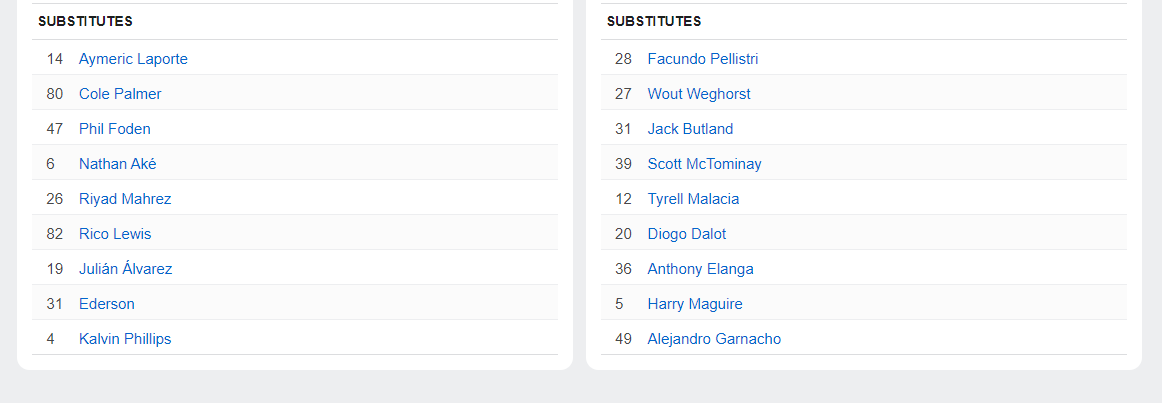
Task: Select Kalvin Phillips link
Action: [125, 339]
